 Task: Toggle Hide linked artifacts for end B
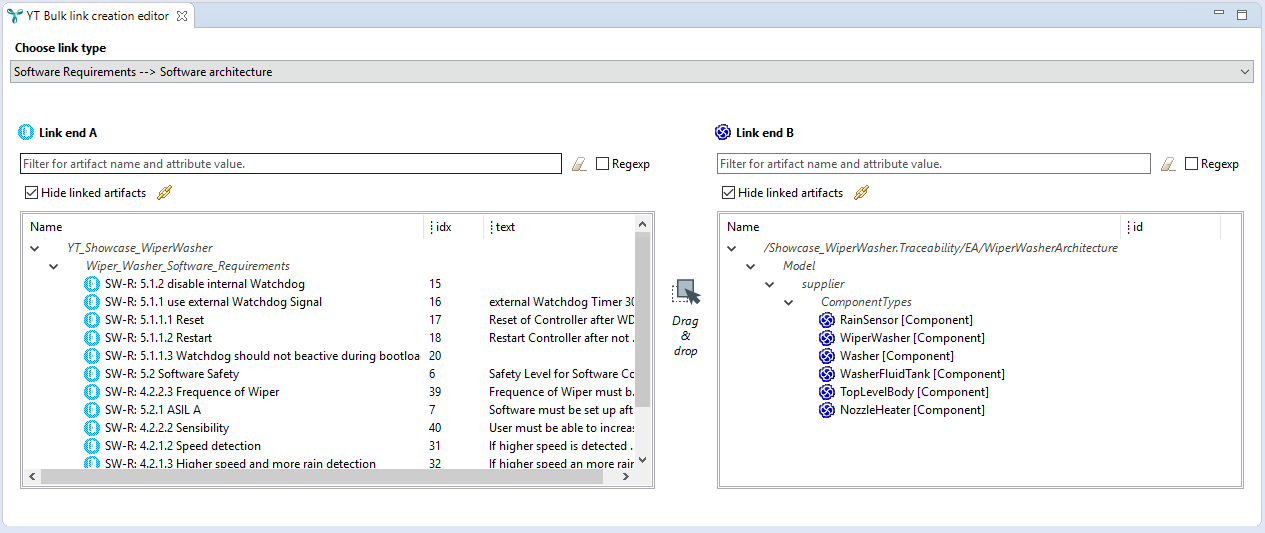coord(728,193)
